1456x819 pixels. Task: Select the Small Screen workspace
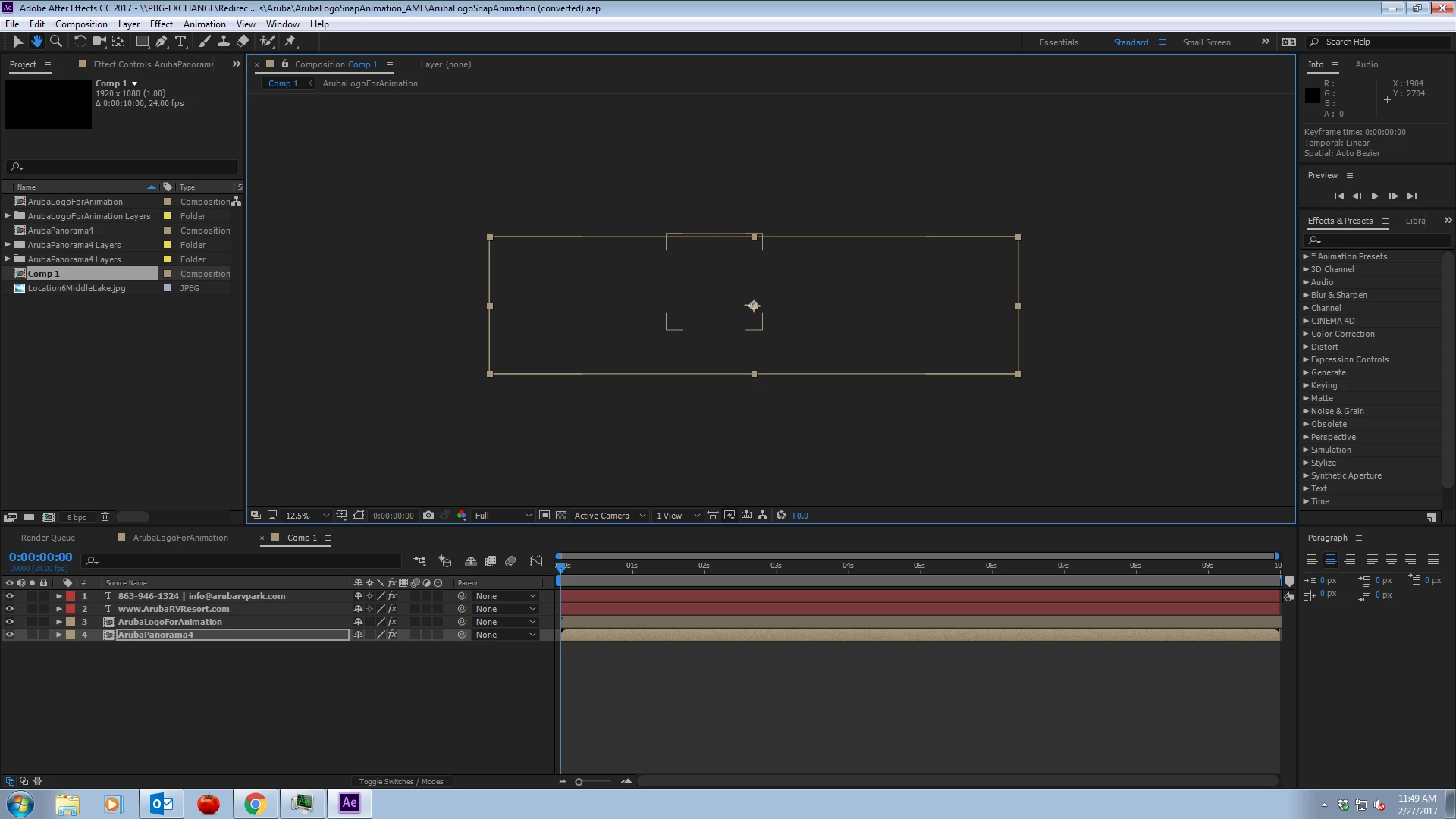click(x=1206, y=42)
